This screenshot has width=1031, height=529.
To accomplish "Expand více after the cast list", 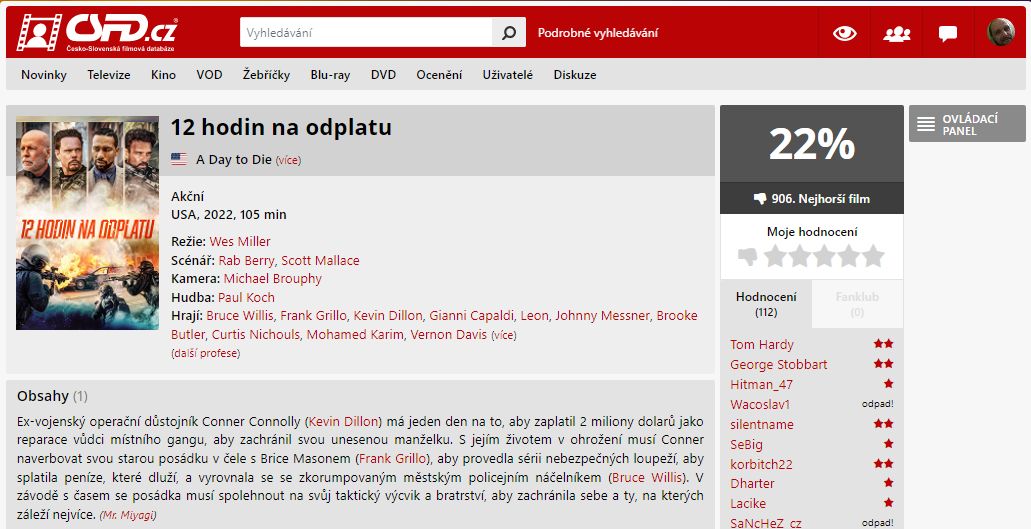I will pyautogui.click(x=504, y=335).
